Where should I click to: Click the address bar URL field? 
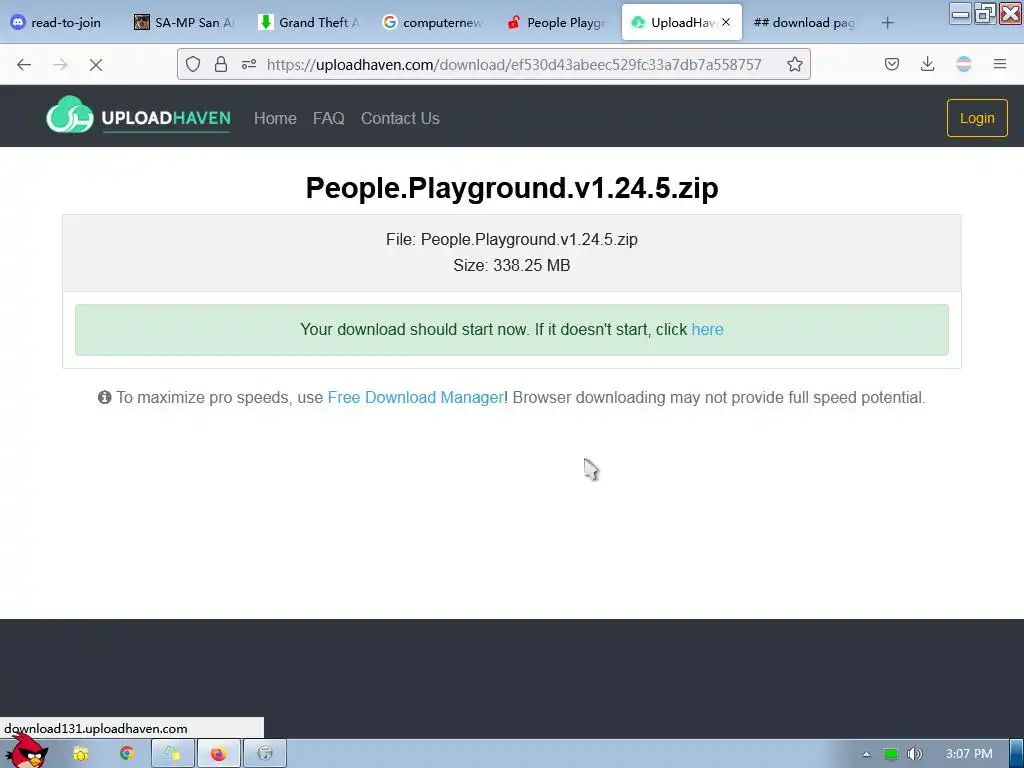click(x=514, y=65)
